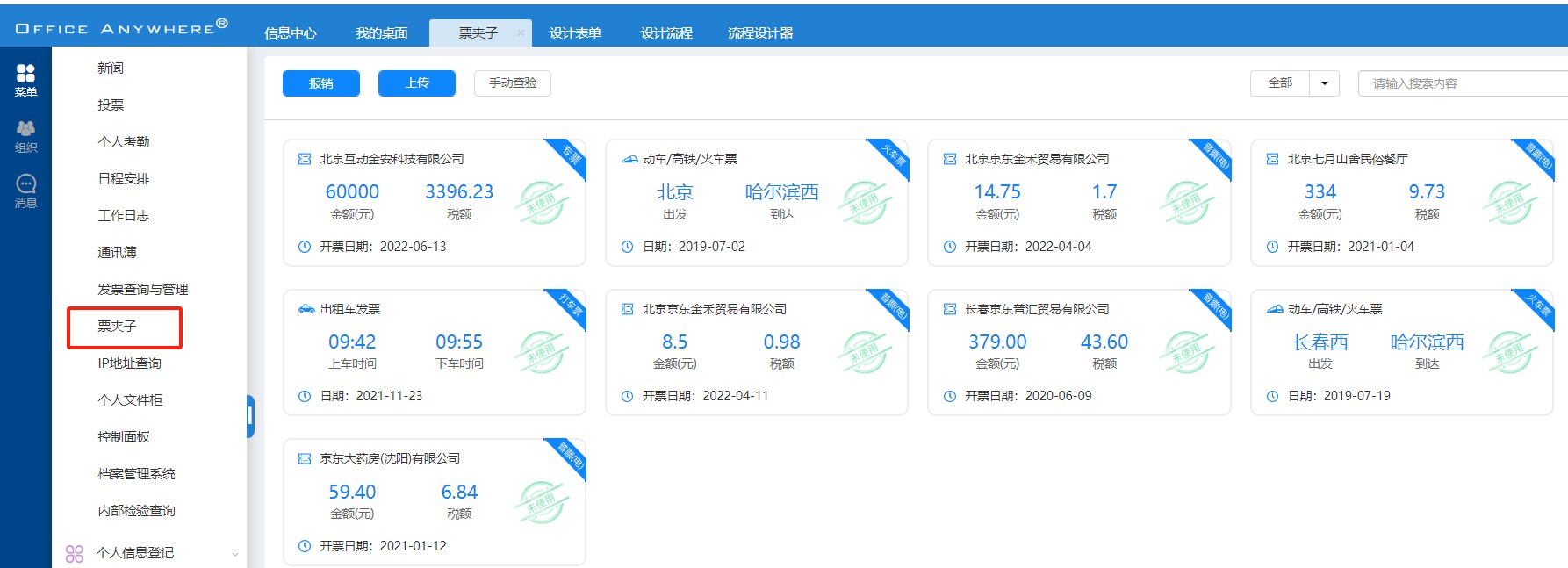
Task: Click invoice icon beside 长春京东普汇贸易有限公司
Action: (x=949, y=309)
